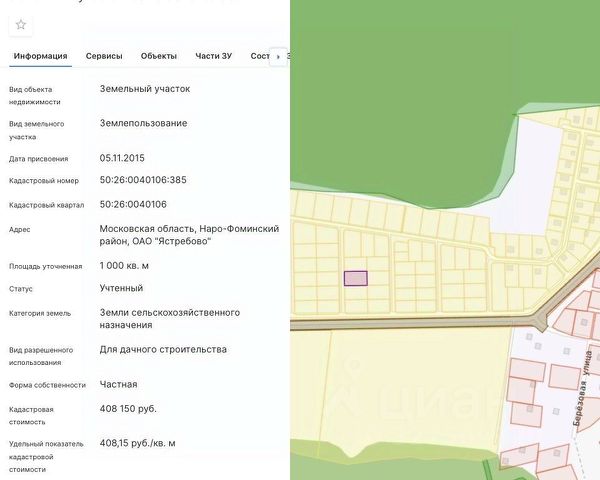Click the address text Наро-Фоминский район

pos(189,235)
